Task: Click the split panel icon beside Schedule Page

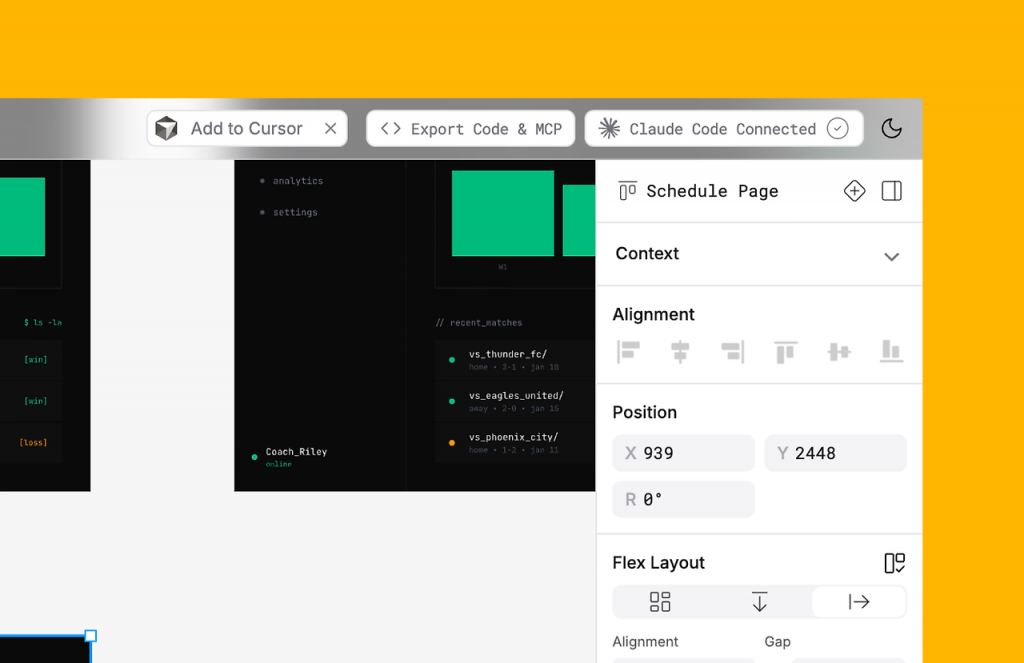Action: pos(891,190)
